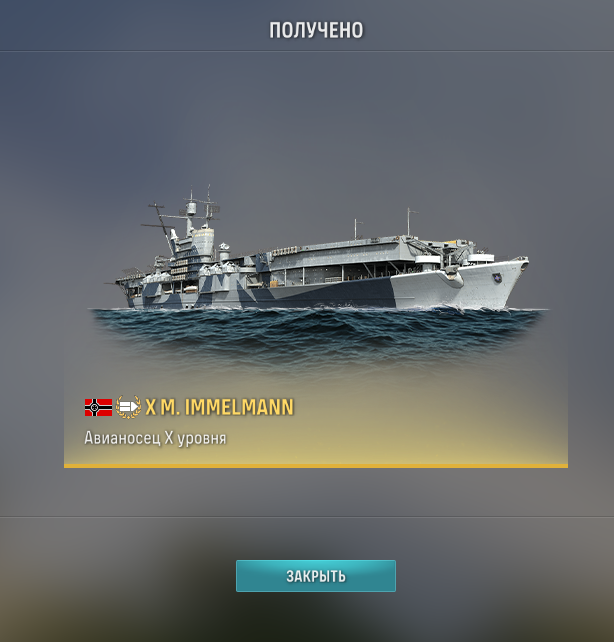
Task: Close the reward window with ЗАКРЫТЬ button
Action: (316, 576)
